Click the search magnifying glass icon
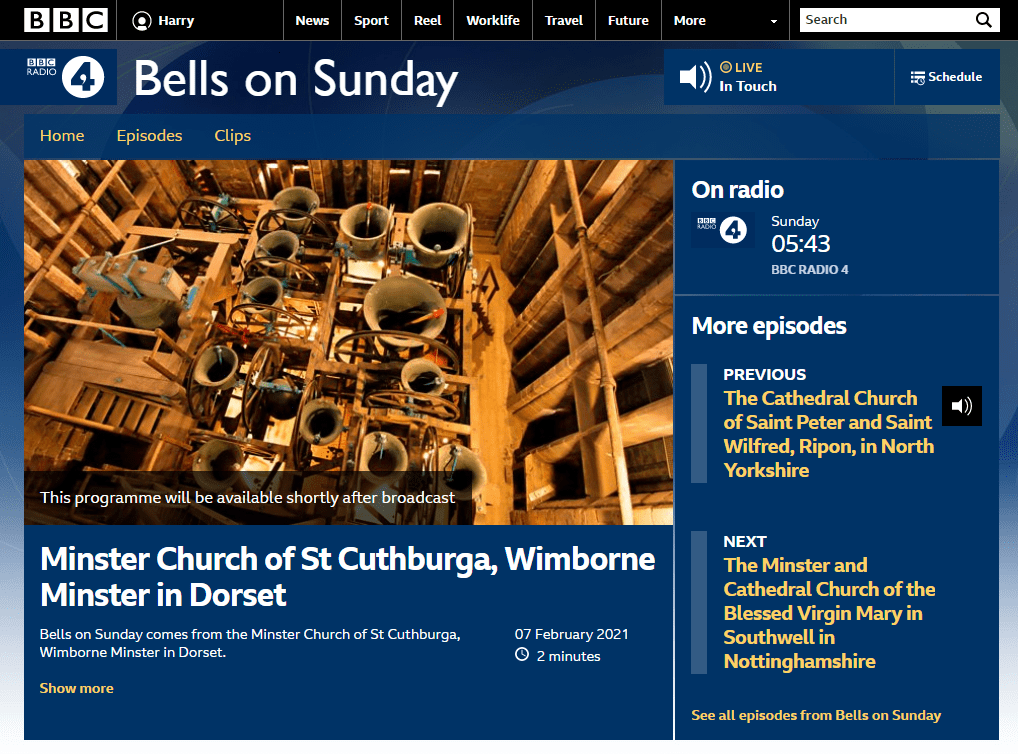The height and width of the screenshot is (754, 1018). 984,20
